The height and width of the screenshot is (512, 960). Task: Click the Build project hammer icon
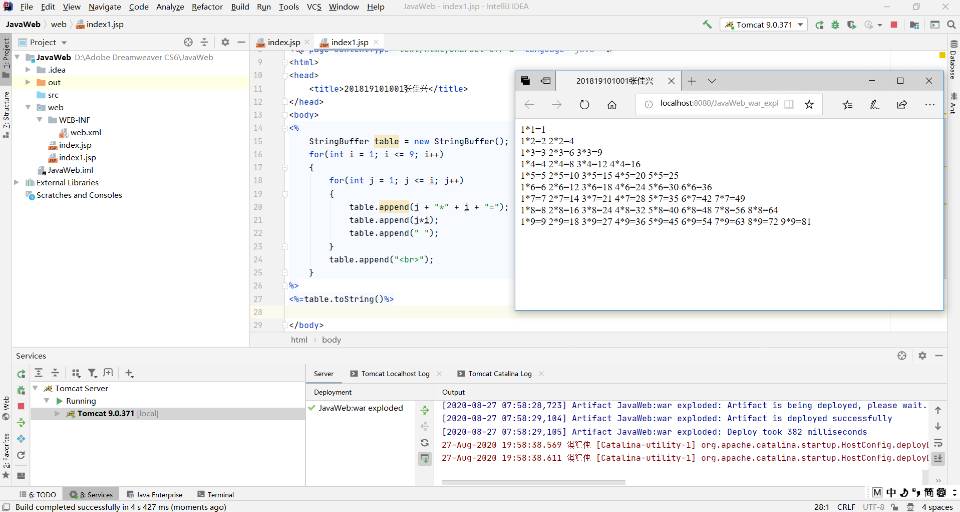[x=707, y=24]
